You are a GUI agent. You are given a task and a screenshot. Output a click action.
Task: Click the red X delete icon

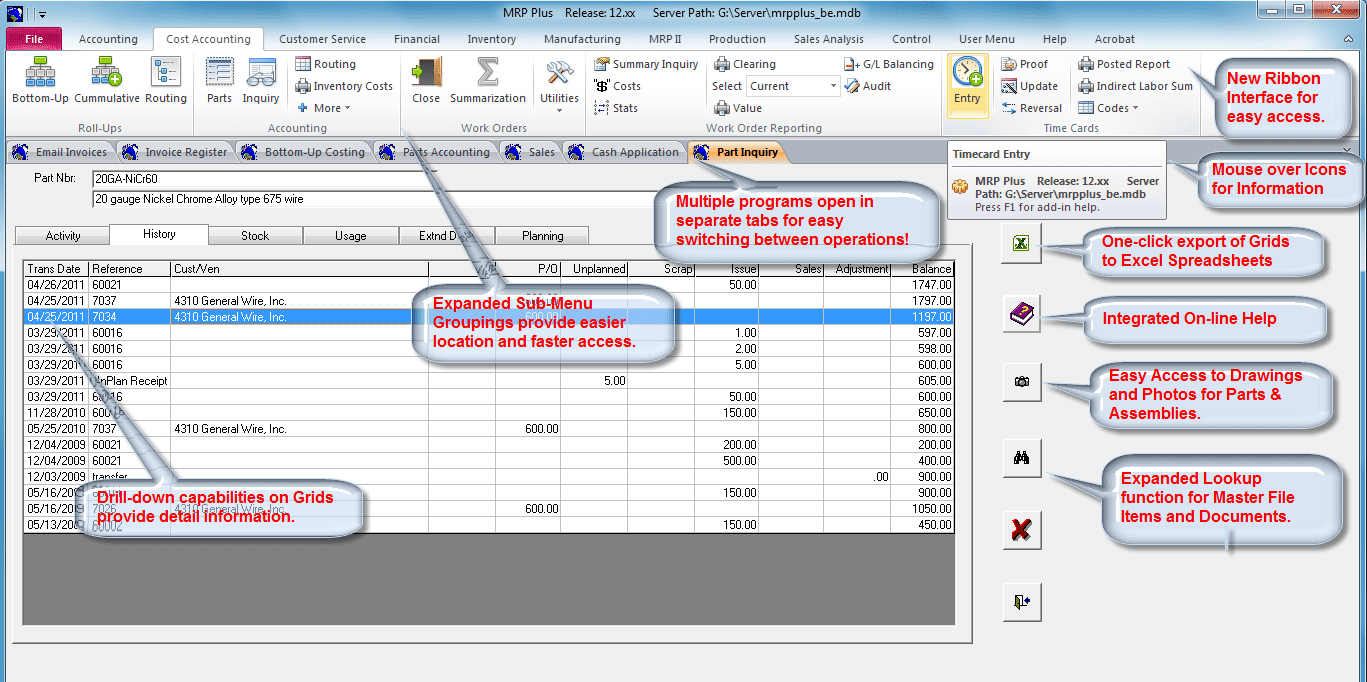[x=1021, y=530]
